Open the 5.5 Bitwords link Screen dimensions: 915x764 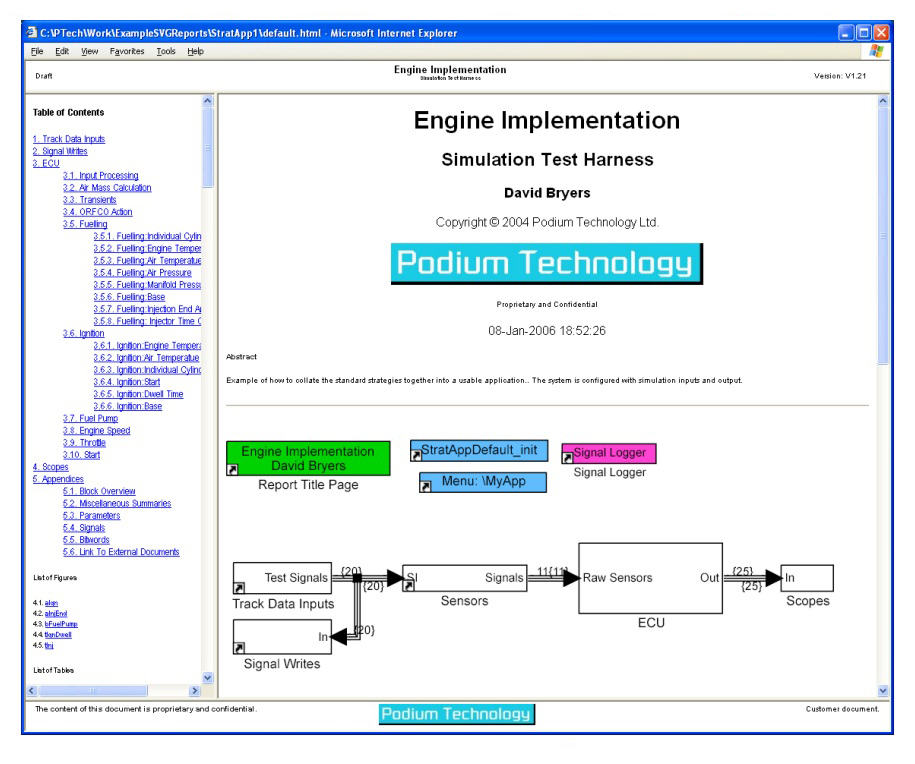[86, 540]
